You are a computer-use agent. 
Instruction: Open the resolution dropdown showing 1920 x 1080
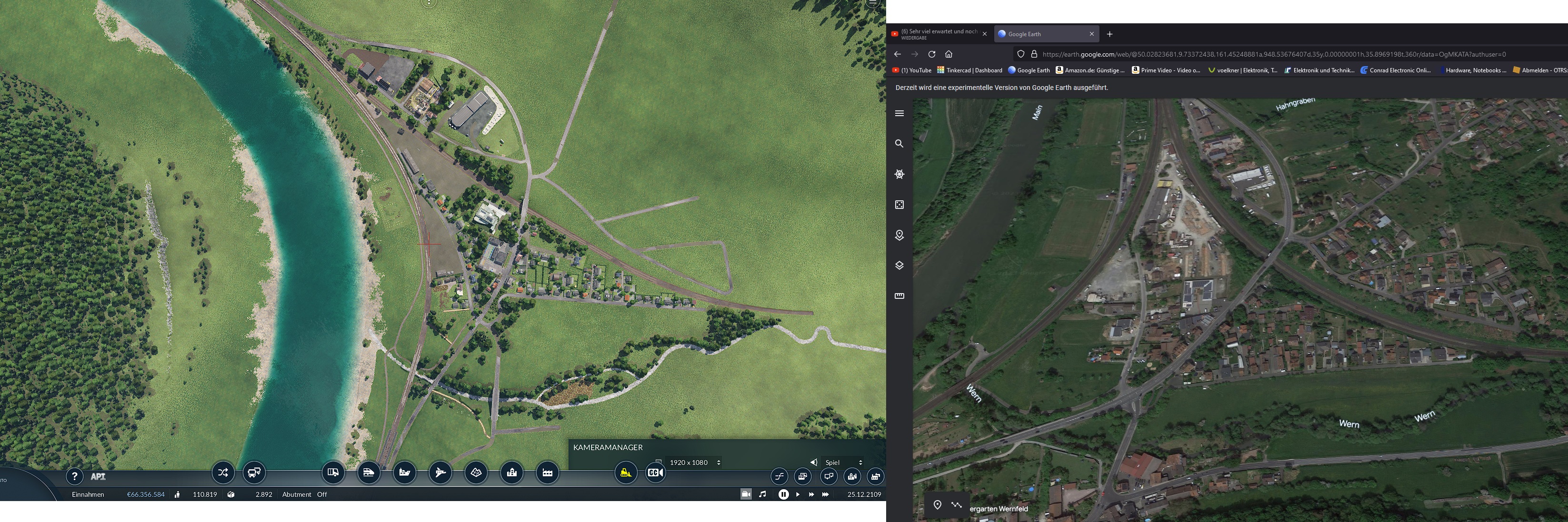[694, 463]
